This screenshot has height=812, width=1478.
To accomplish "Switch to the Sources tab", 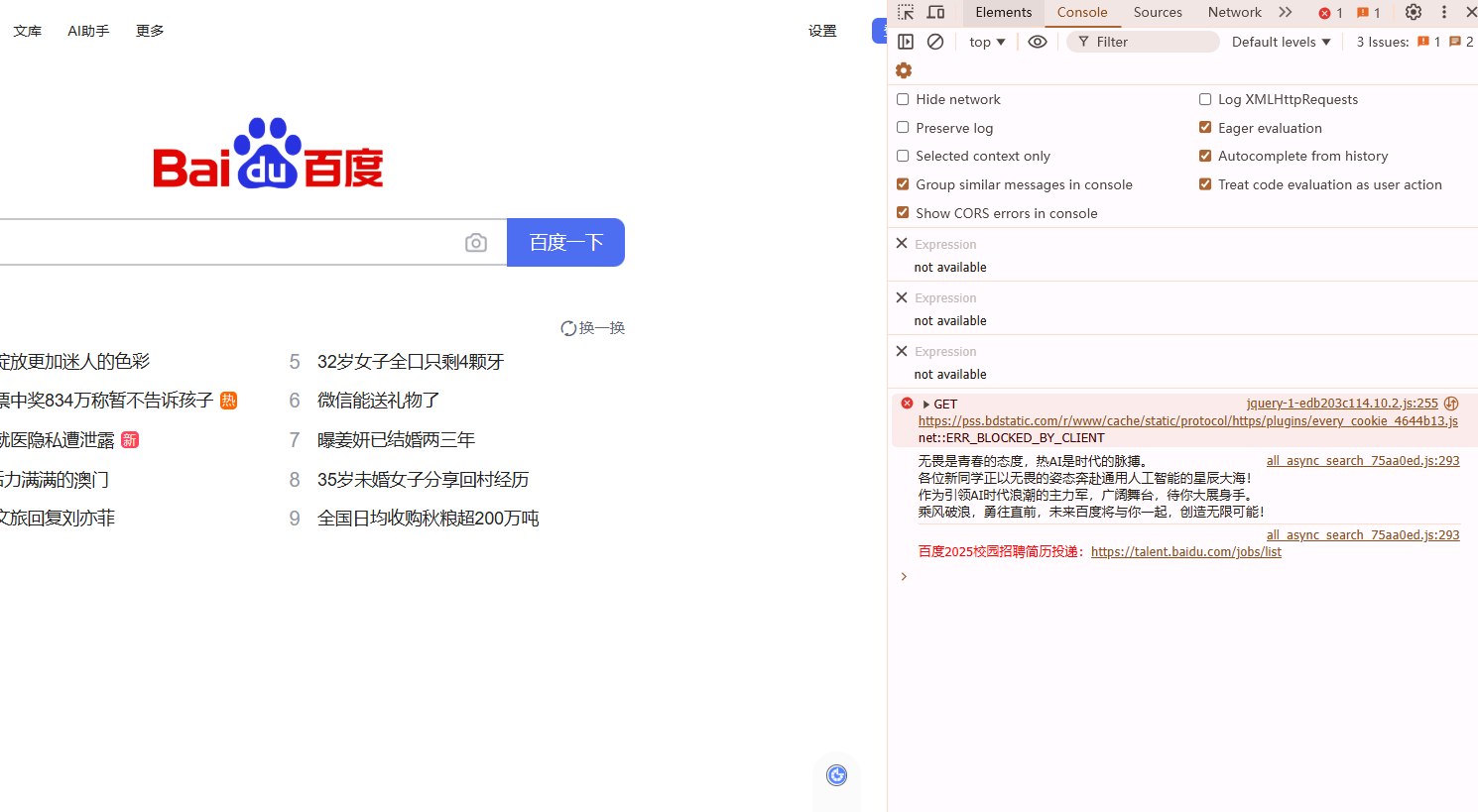I will 1158,12.
